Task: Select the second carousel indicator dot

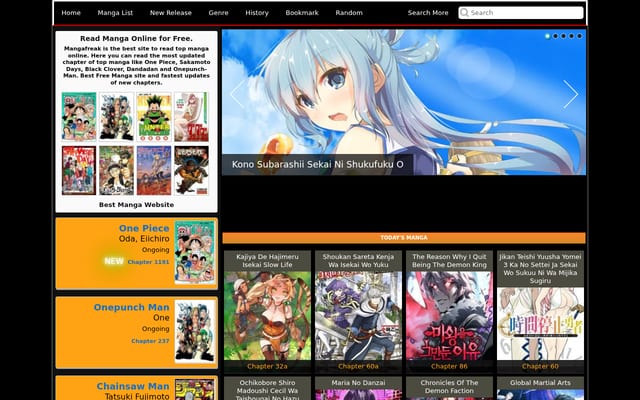Action: click(555, 36)
